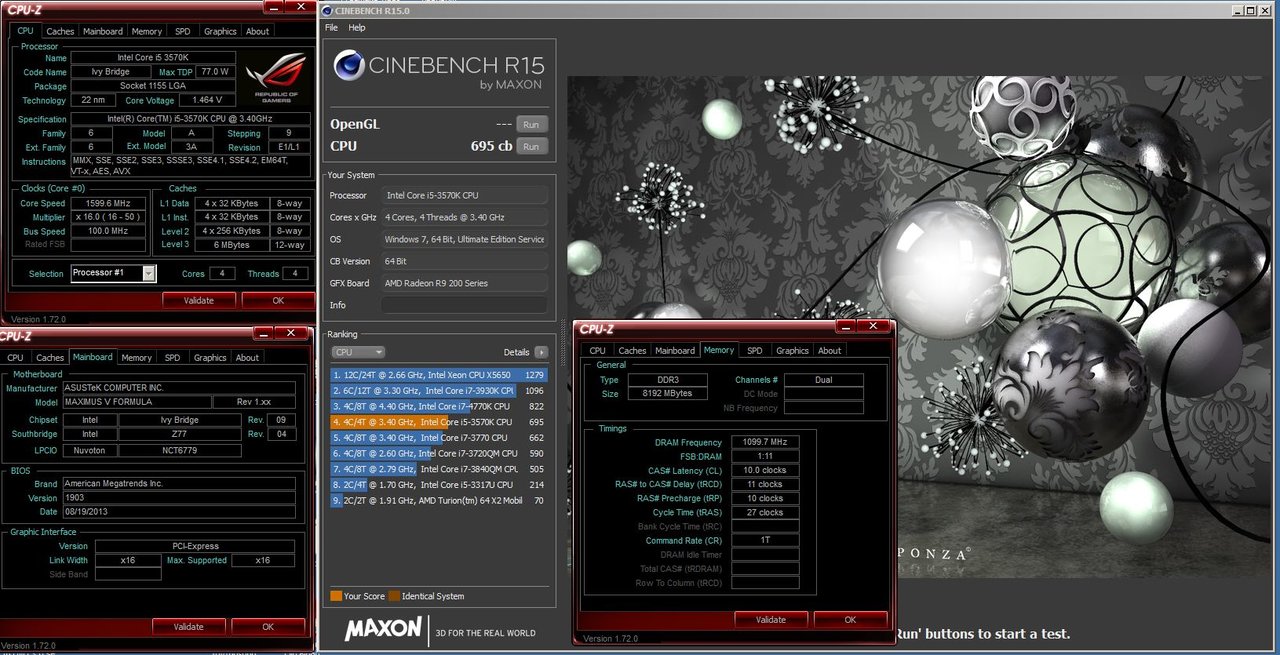This screenshot has height=655, width=1280.
Task: Select Graphics tab in Mainboard CPU-Z window
Action: coord(210,357)
